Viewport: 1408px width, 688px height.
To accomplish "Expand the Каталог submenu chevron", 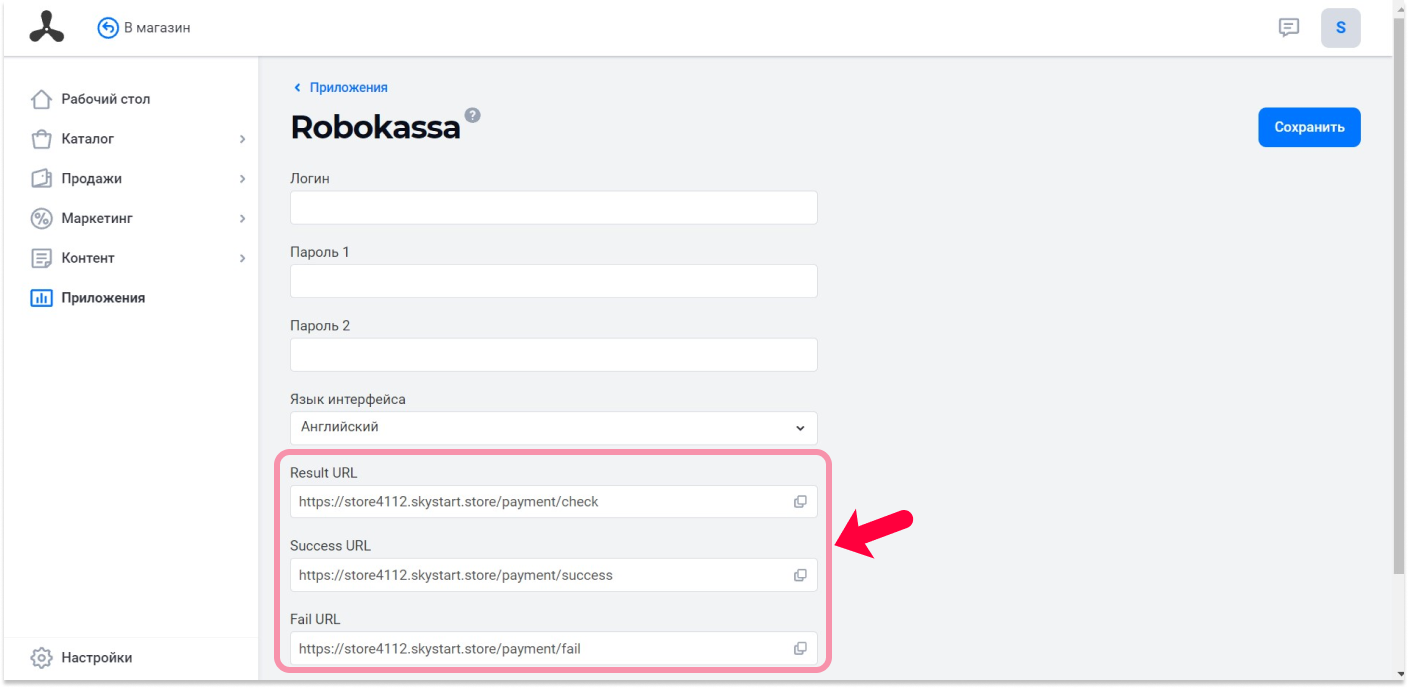I will pyautogui.click(x=242, y=139).
